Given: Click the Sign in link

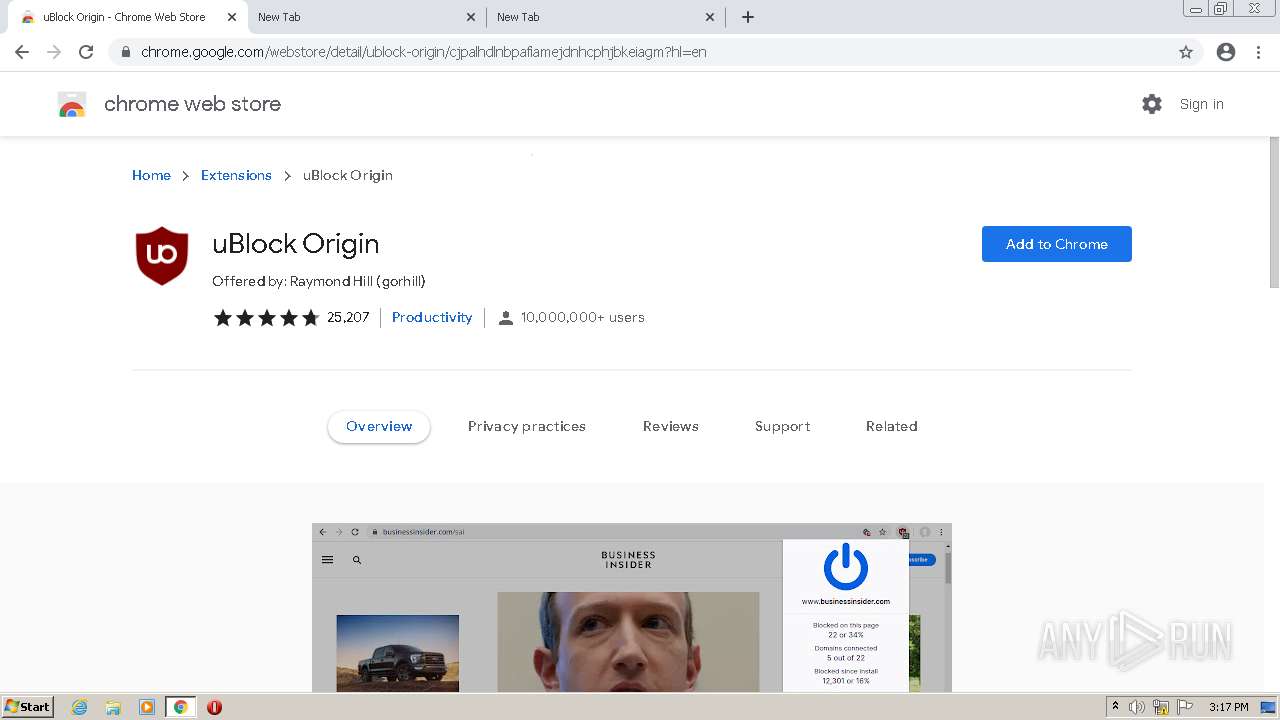Looking at the screenshot, I should pos(1201,104).
